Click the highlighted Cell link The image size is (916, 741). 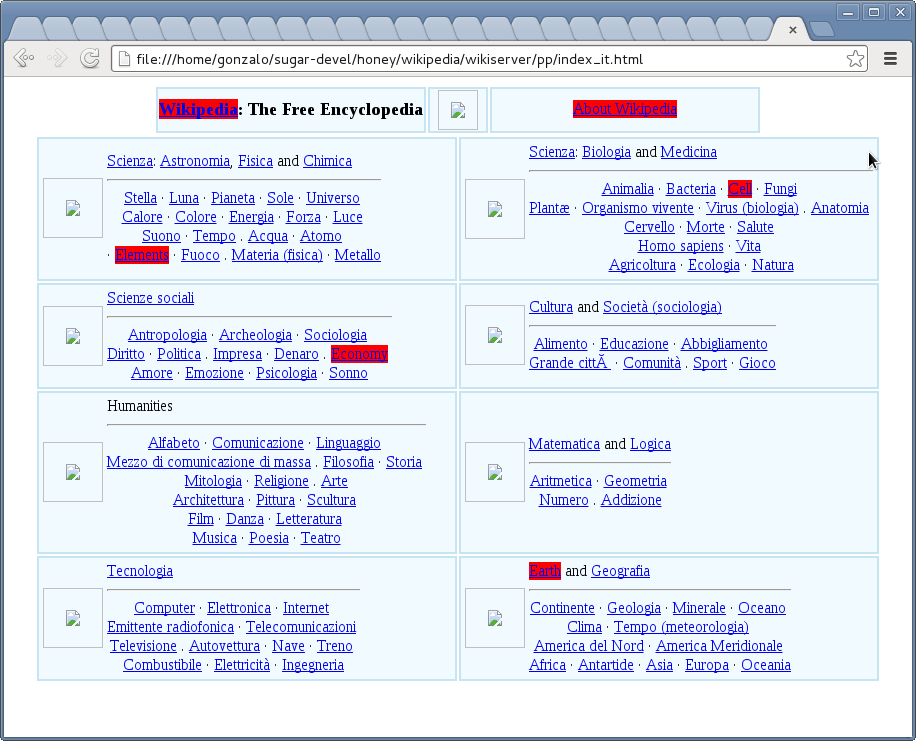(x=740, y=189)
